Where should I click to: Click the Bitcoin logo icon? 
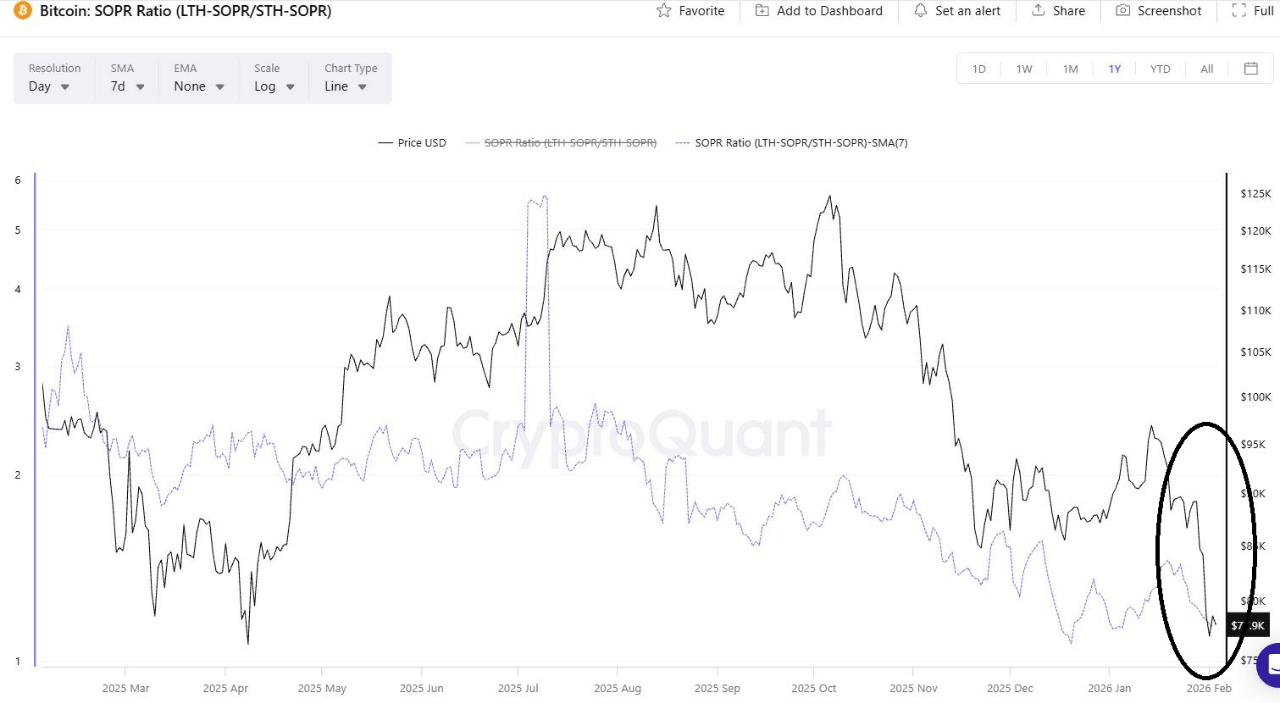[20, 11]
